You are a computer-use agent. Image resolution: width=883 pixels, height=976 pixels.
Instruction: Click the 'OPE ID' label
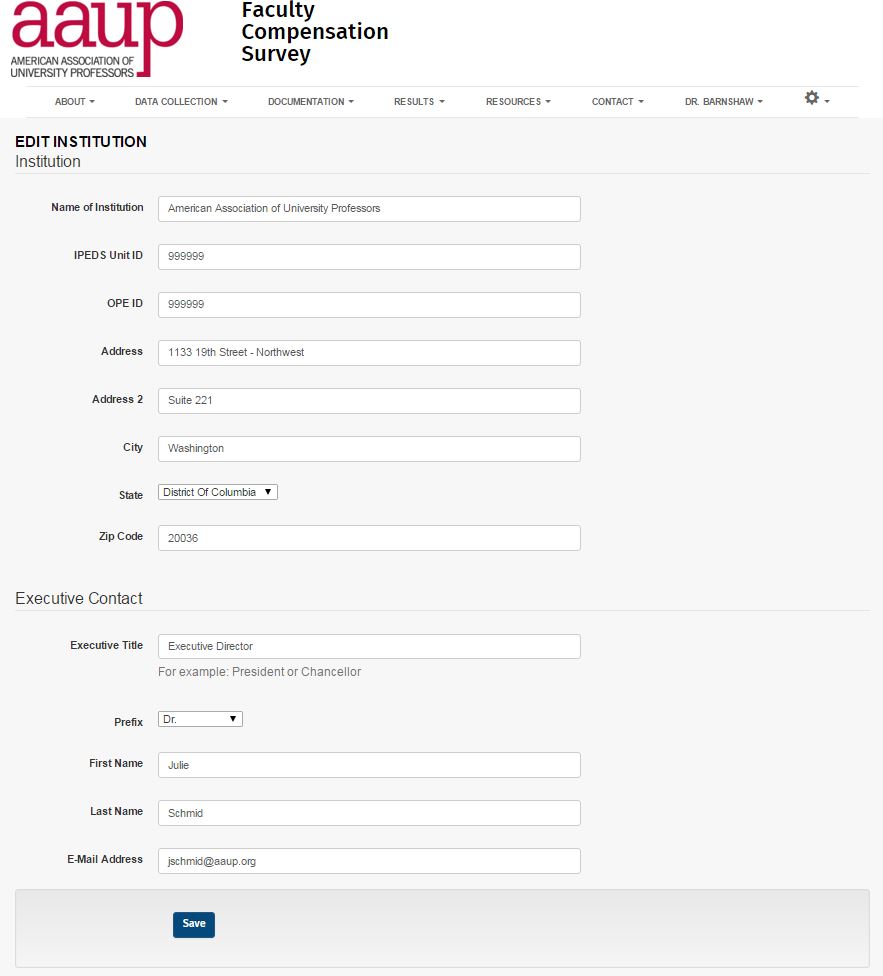(125, 303)
